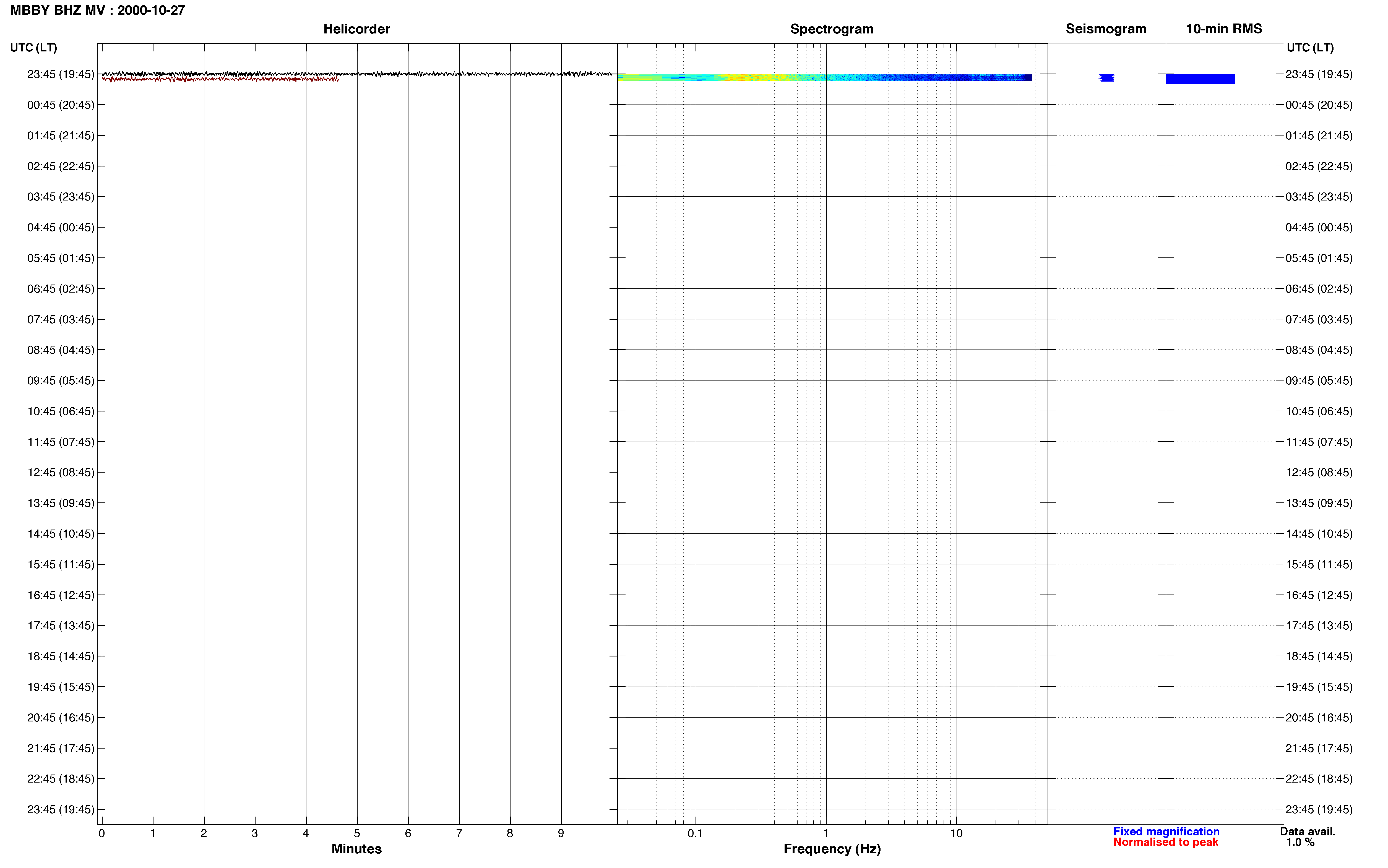Screen dimensions: 1388x868
Task: Click left time label '03:45 (23:45)'
Action: [61, 197]
